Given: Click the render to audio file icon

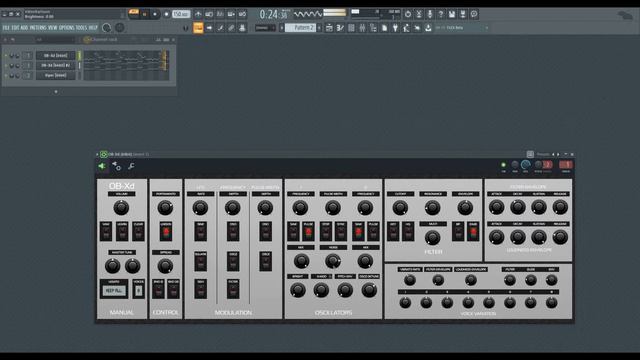Looking at the screenshot, I should tap(462, 14).
